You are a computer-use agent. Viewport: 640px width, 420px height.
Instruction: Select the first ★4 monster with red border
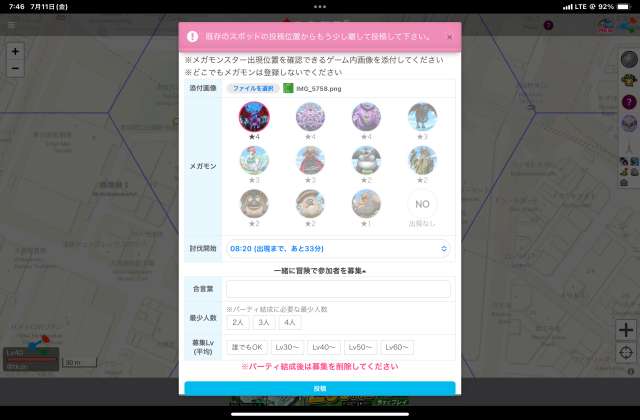click(x=254, y=117)
